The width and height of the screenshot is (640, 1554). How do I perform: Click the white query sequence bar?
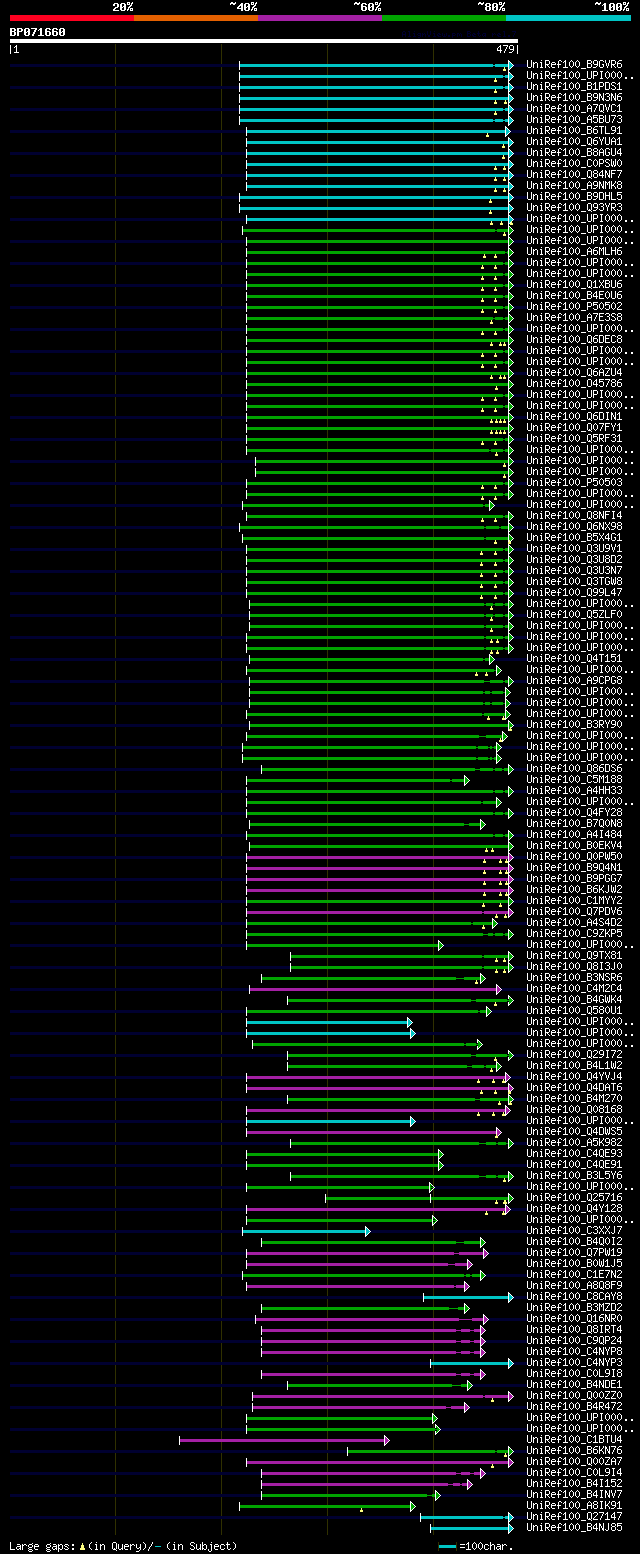point(264,41)
